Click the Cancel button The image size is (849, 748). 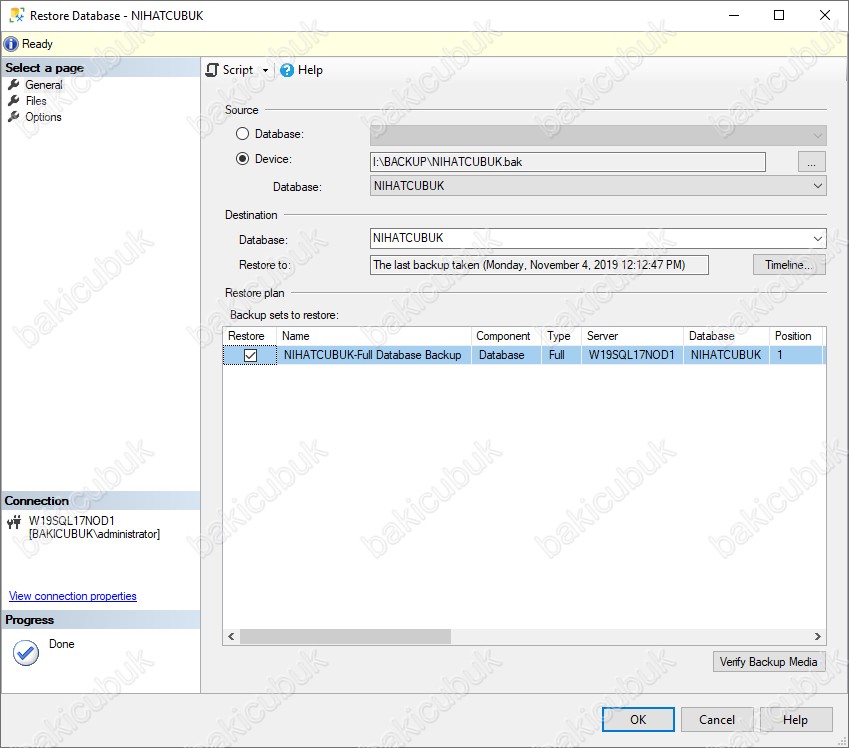(x=717, y=720)
